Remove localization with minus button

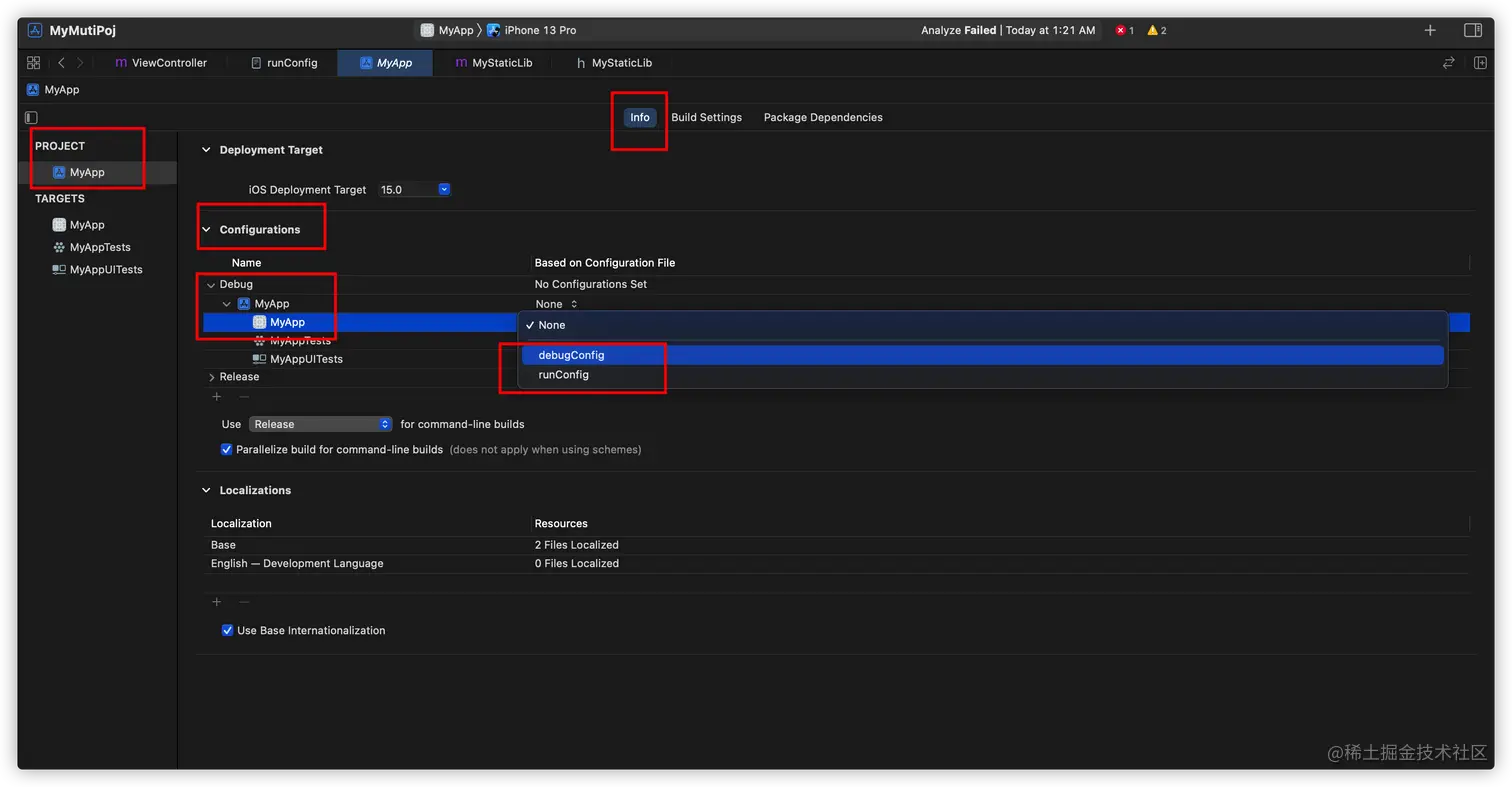(244, 602)
